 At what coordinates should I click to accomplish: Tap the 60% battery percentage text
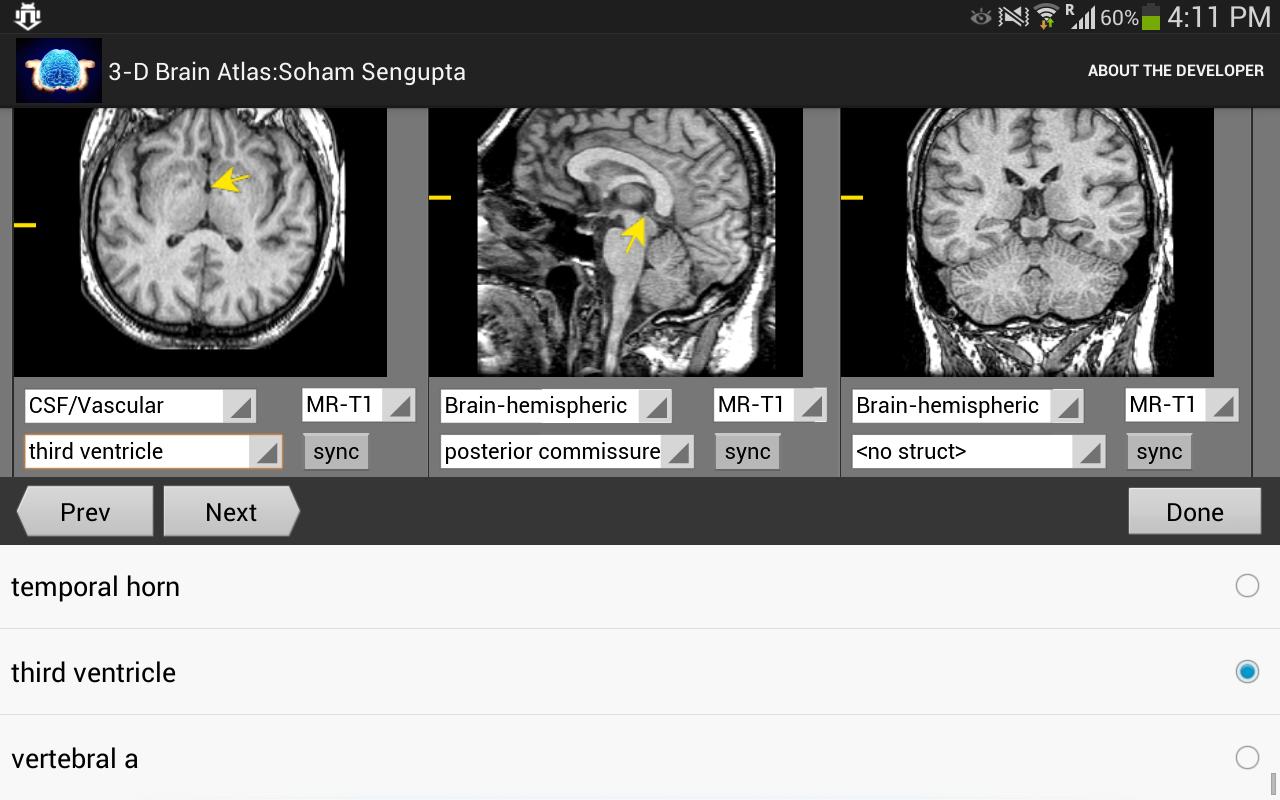point(1119,18)
